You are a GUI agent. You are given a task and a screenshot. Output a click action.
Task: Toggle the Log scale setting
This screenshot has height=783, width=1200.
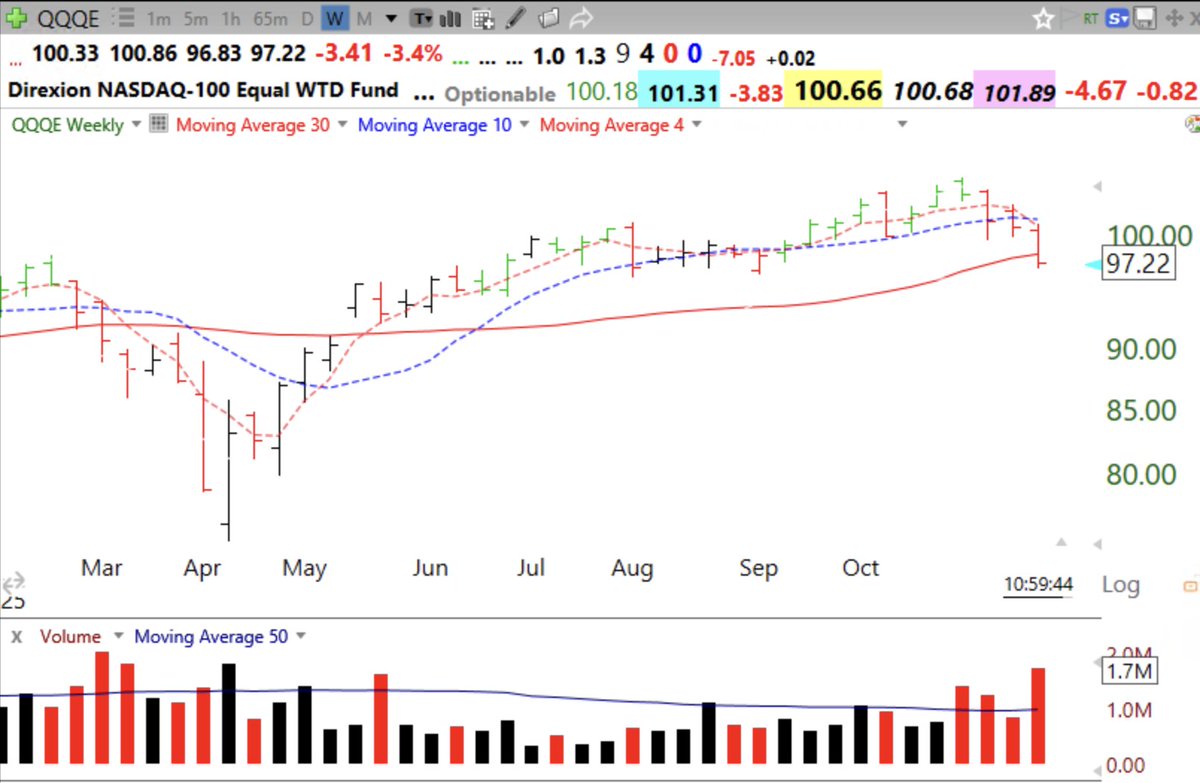pos(1120,584)
